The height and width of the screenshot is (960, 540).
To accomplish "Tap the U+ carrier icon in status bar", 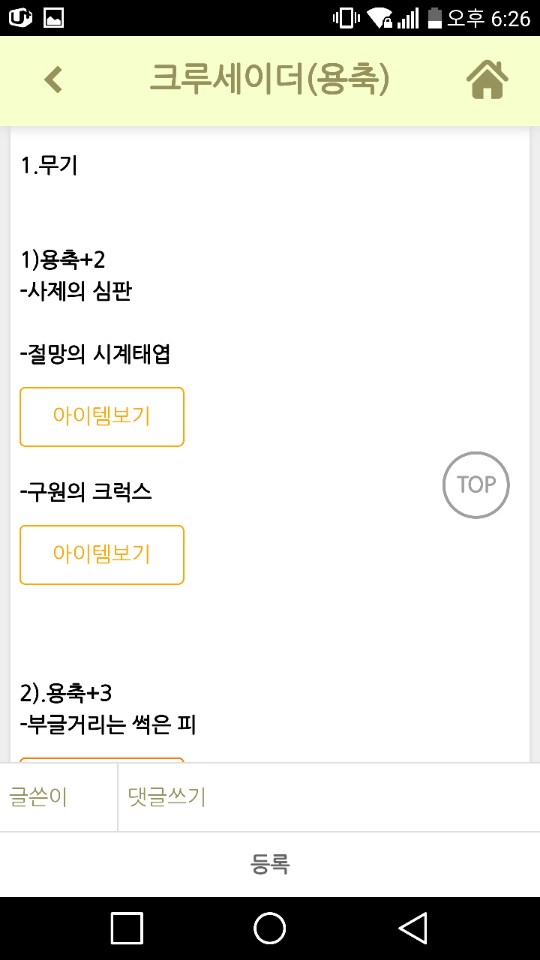I will (x=20, y=17).
